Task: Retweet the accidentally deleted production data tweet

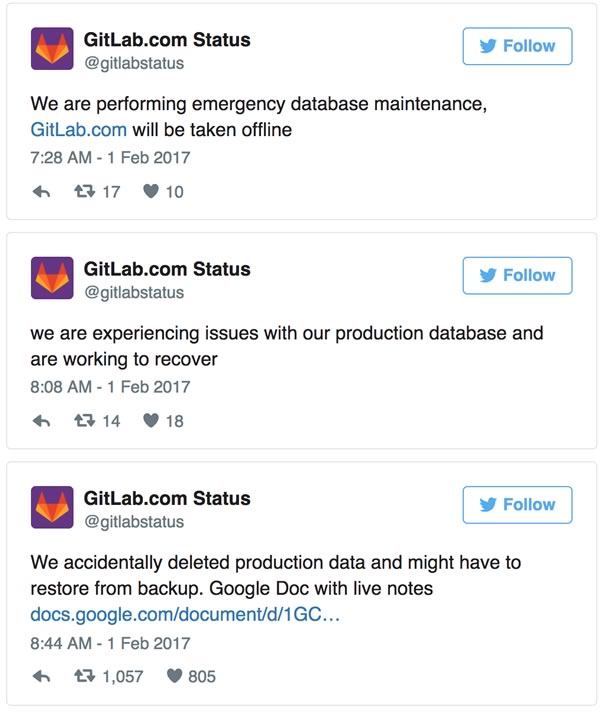Action: [85, 677]
